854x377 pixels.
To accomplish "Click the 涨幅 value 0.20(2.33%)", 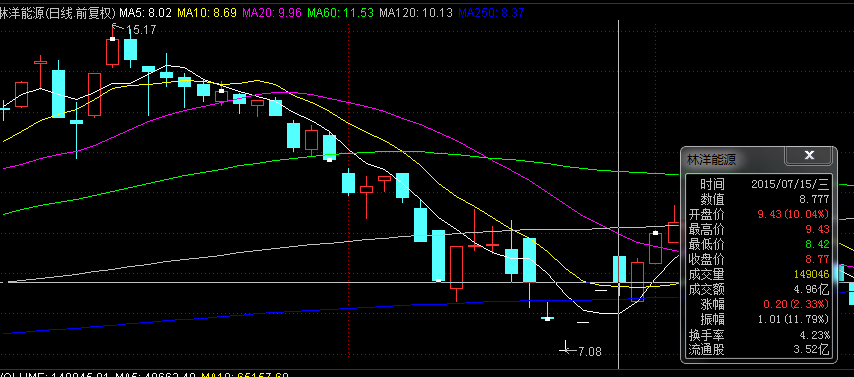I will tap(796, 304).
